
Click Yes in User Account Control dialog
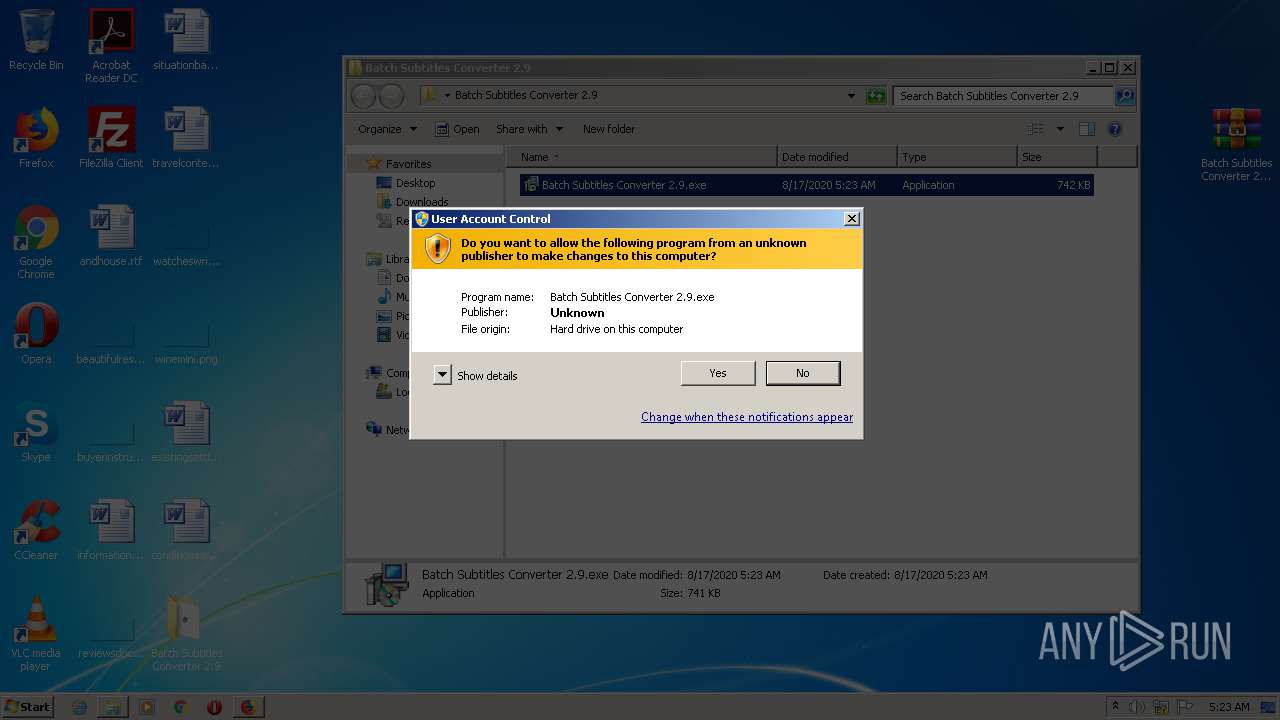(718, 373)
